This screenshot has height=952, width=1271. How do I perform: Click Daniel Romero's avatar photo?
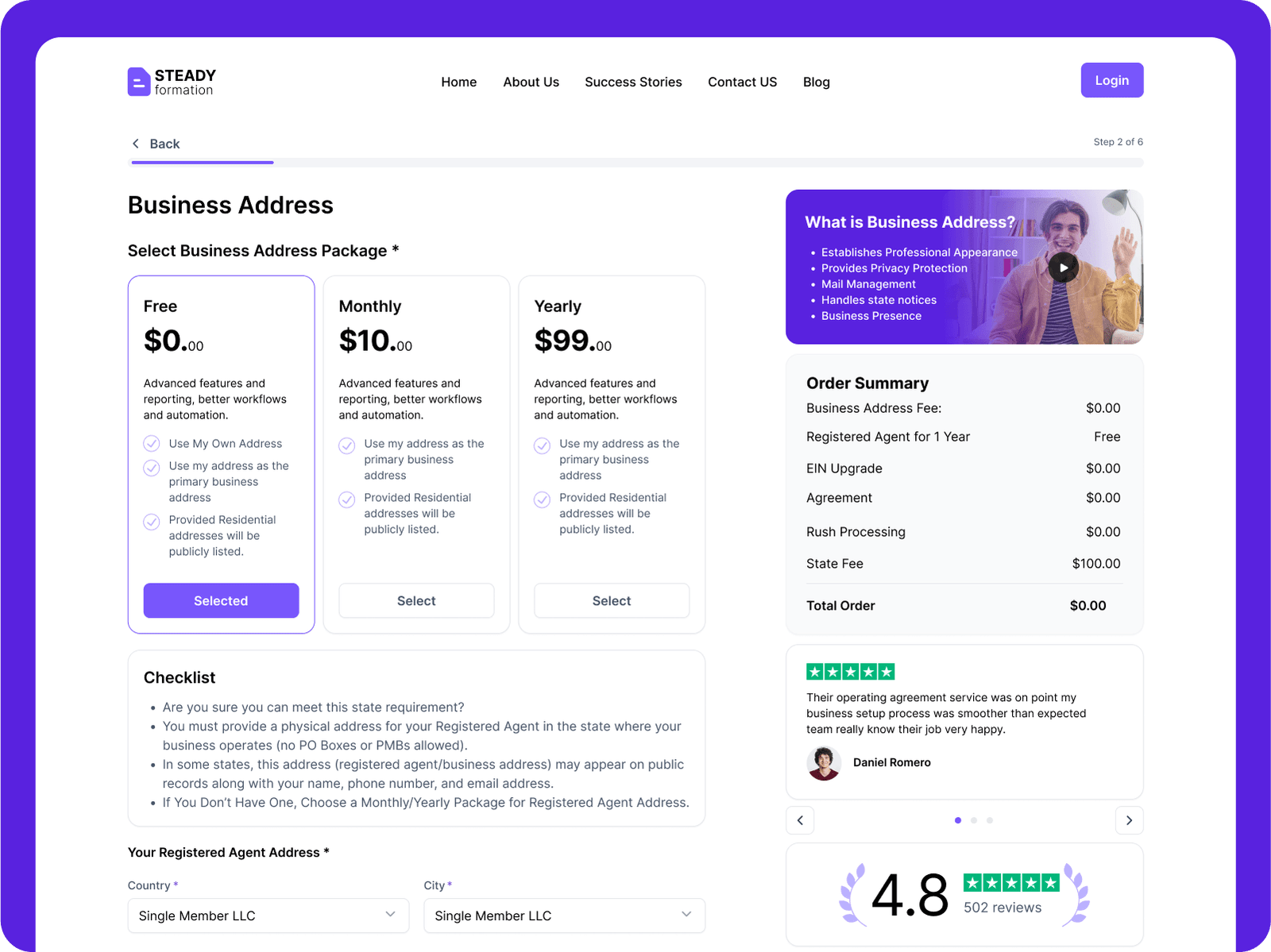click(824, 763)
